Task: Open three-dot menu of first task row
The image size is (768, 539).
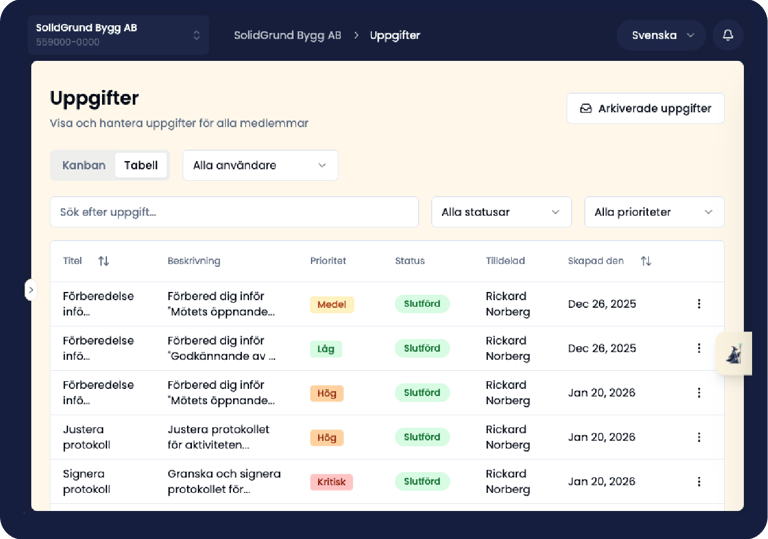Action: pos(699,304)
